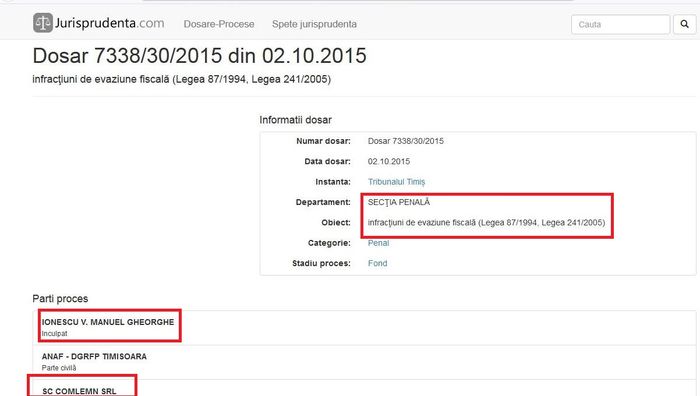Viewport: 700px width, 396px height.
Task: Click the Jurisprudenta scales logo icon
Action: [x=43, y=23]
